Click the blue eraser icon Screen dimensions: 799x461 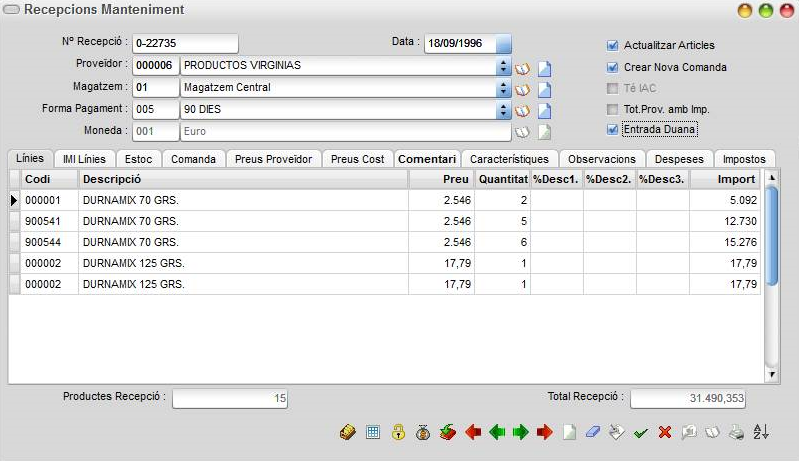pos(593,432)
